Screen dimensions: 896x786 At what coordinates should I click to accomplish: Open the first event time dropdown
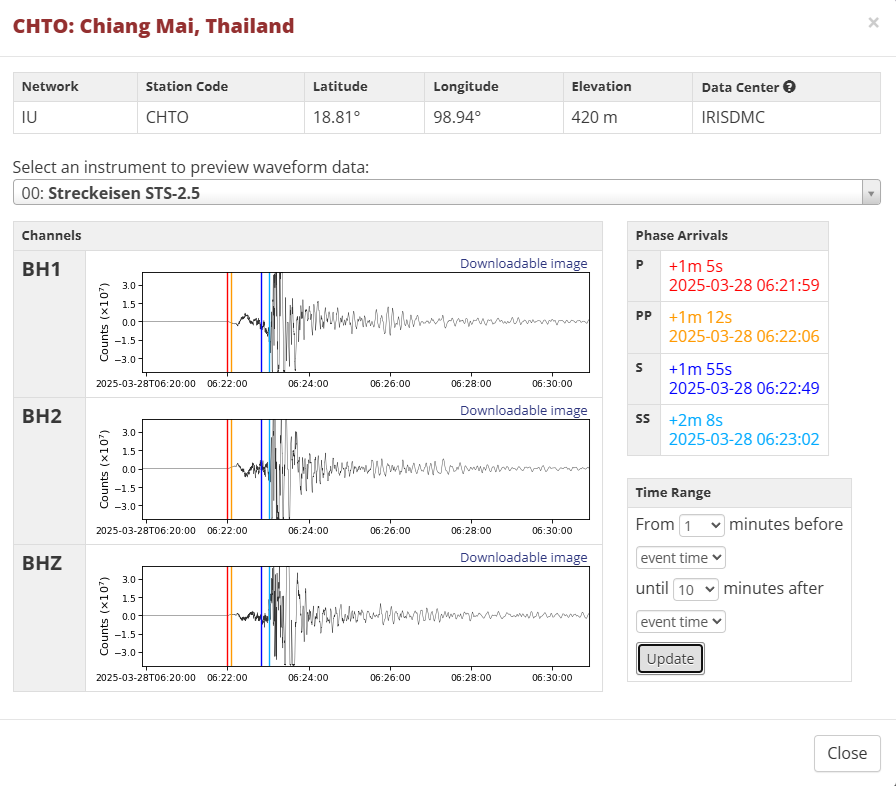tap(680, 557)
